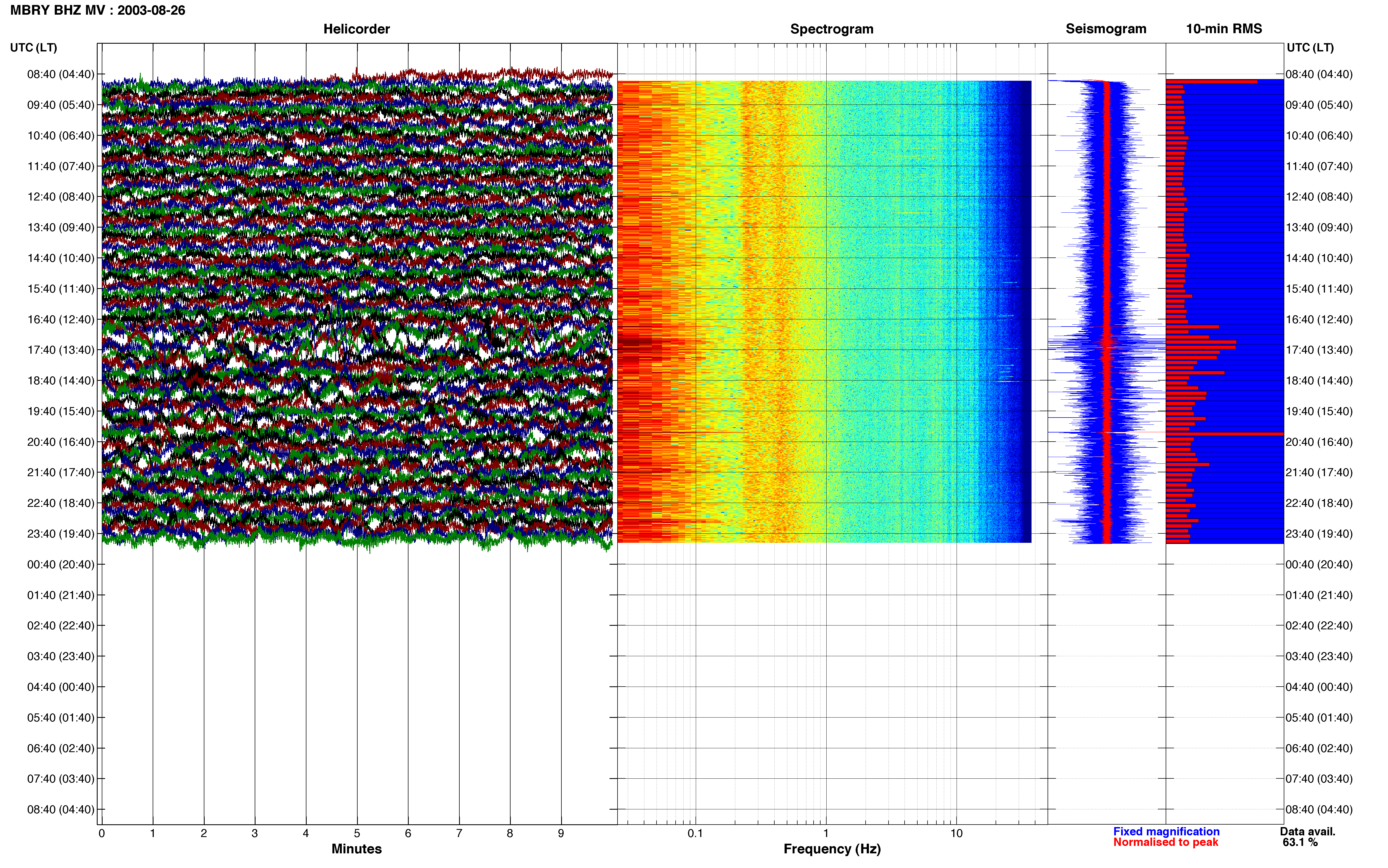Click left time label '00:40 (20:40)'
The width and height of the screenshot is (1388, 868).
[x=61, y=564]
